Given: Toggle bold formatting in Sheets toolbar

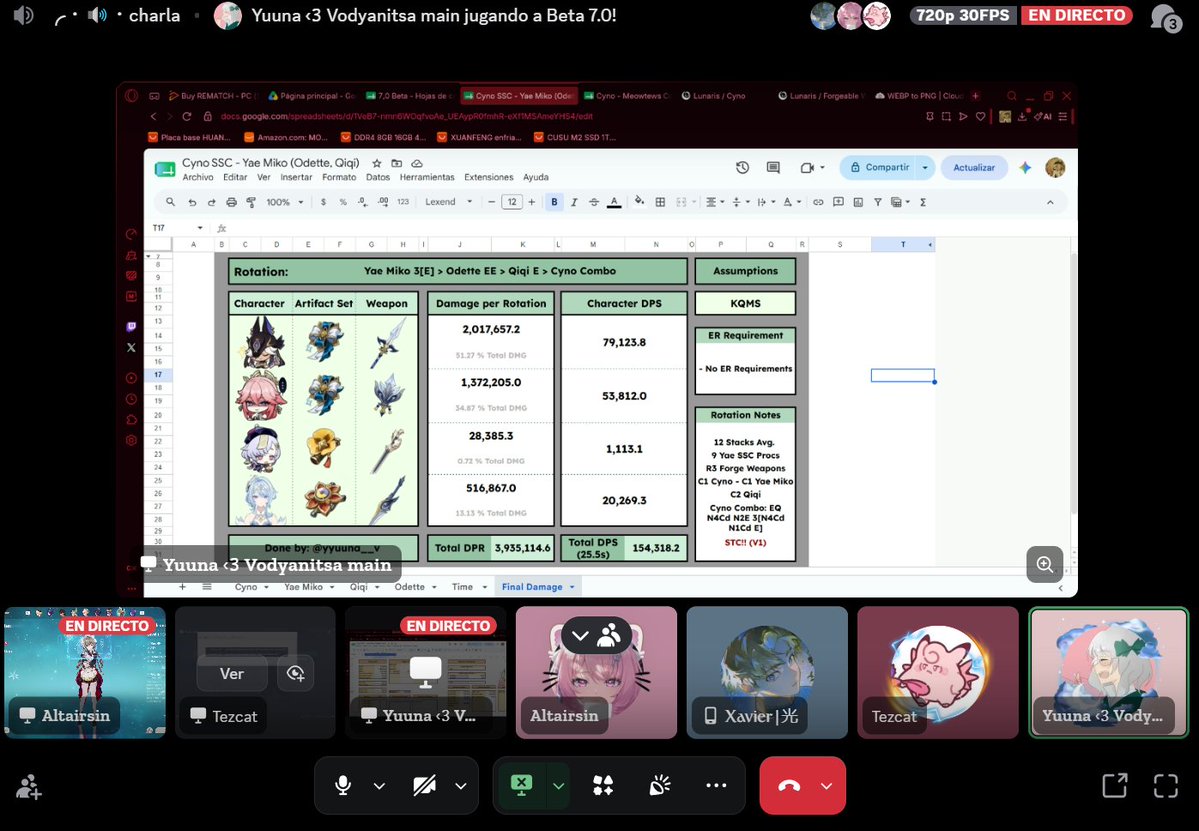Looking at the screenshot, I should [554, 202].
